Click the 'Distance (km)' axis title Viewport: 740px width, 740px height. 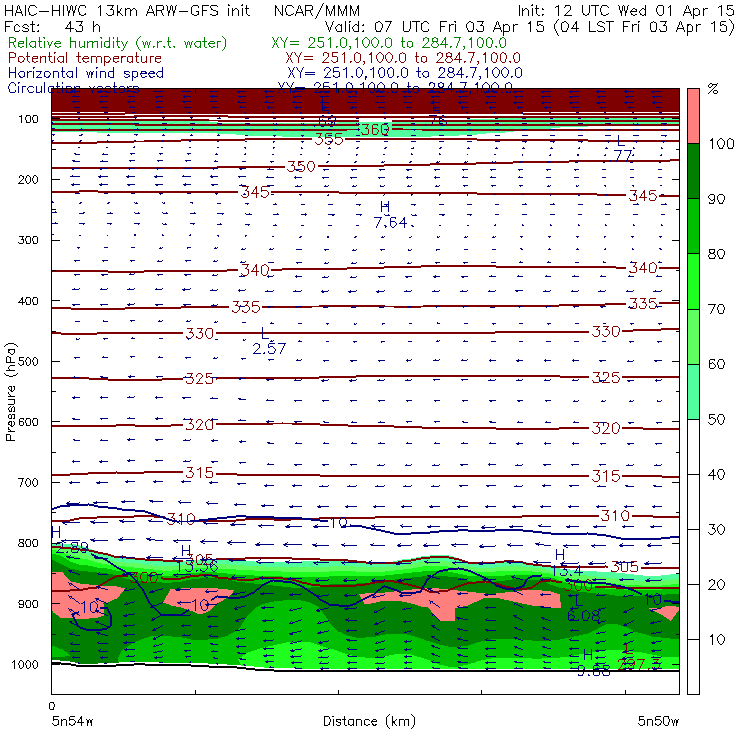coord(369,721)
